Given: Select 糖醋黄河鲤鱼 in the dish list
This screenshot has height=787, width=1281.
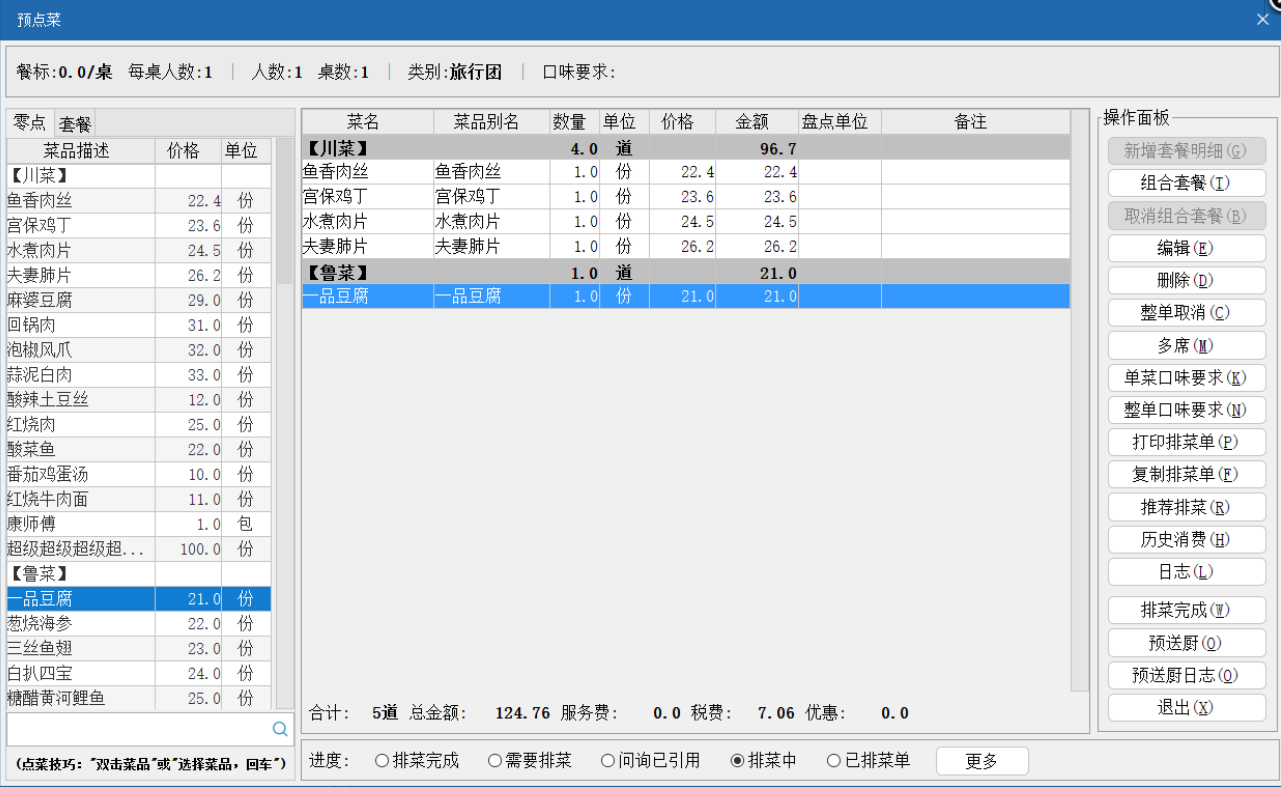Looking at the screenshot, I should [139, 698].
